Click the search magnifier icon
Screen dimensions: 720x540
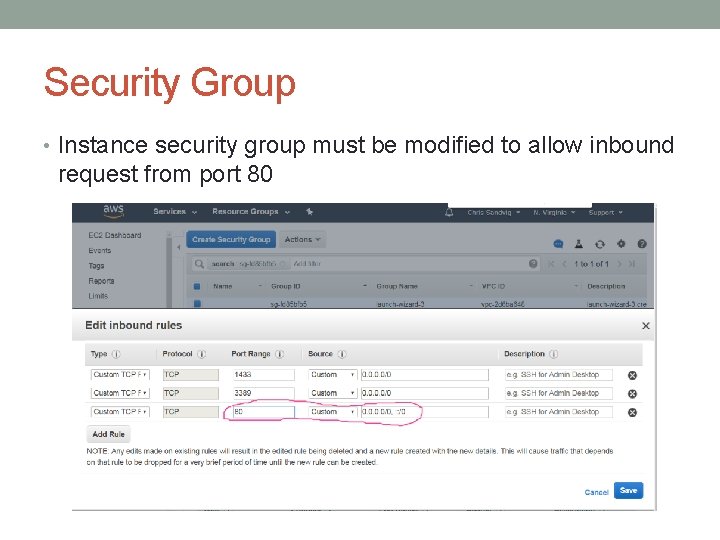point(199,264)
